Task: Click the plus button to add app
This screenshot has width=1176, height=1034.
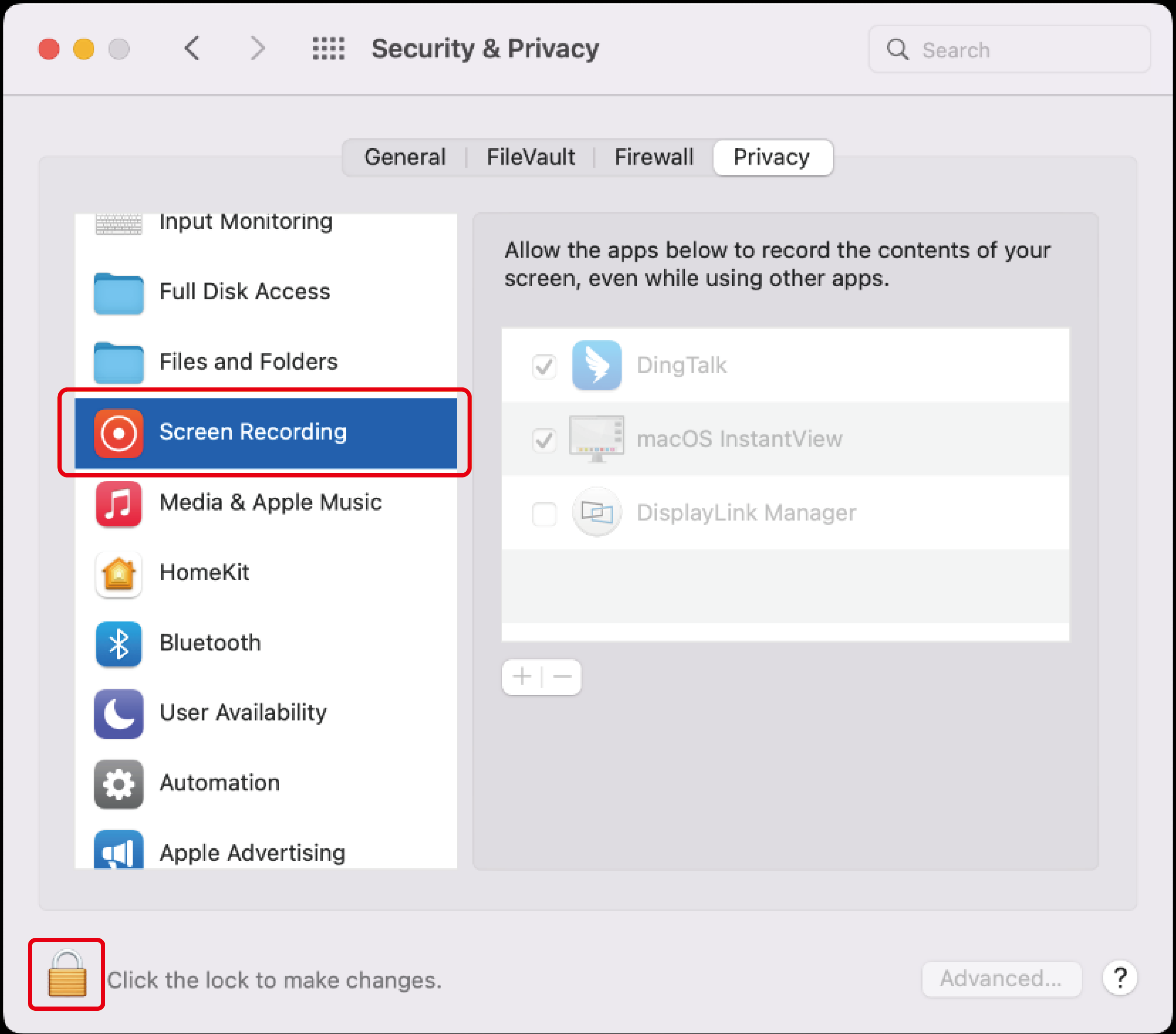Action: pyautogui.click(x=522, y=676)
